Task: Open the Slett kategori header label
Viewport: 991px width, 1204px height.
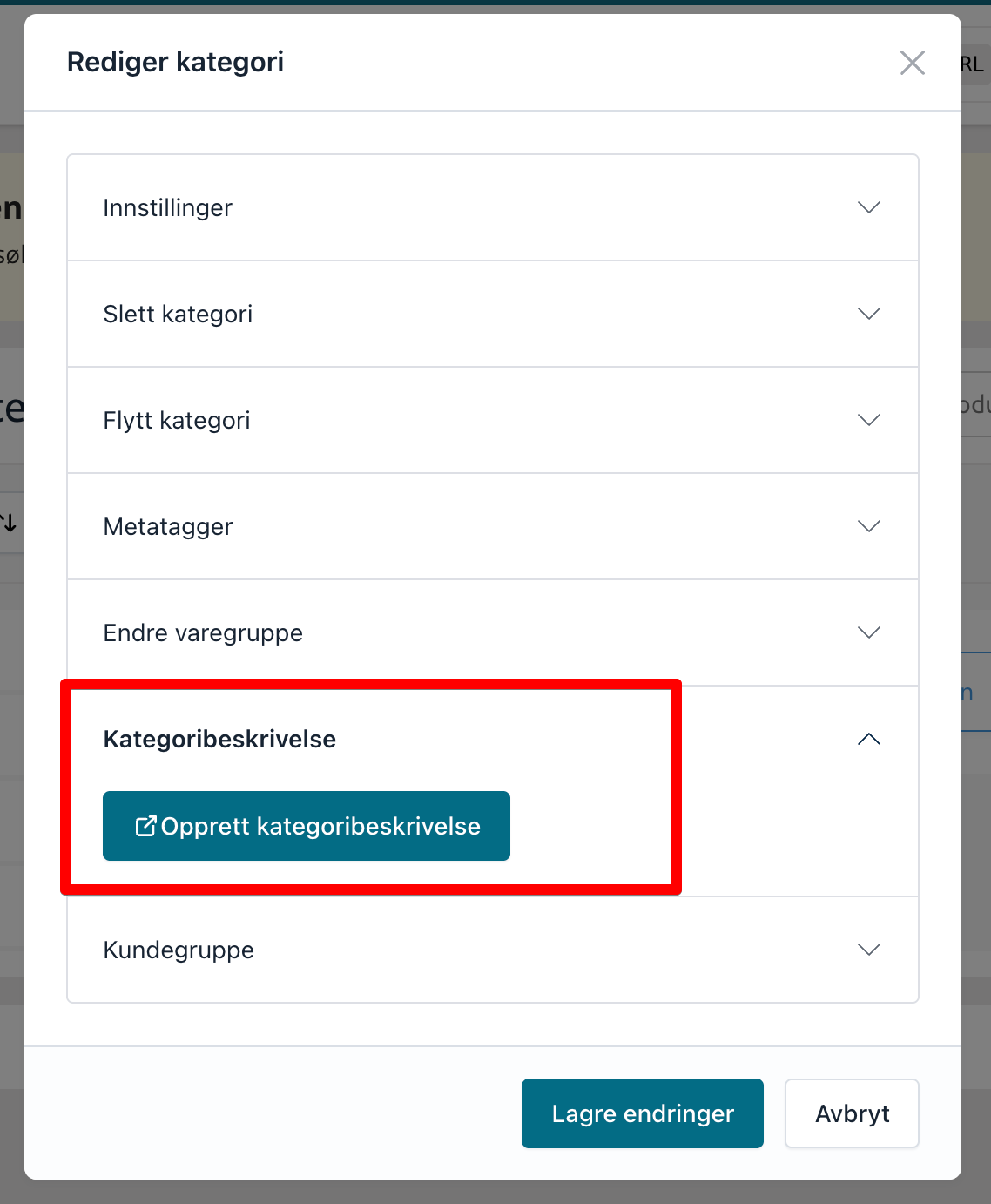Action: coord(178,315)
